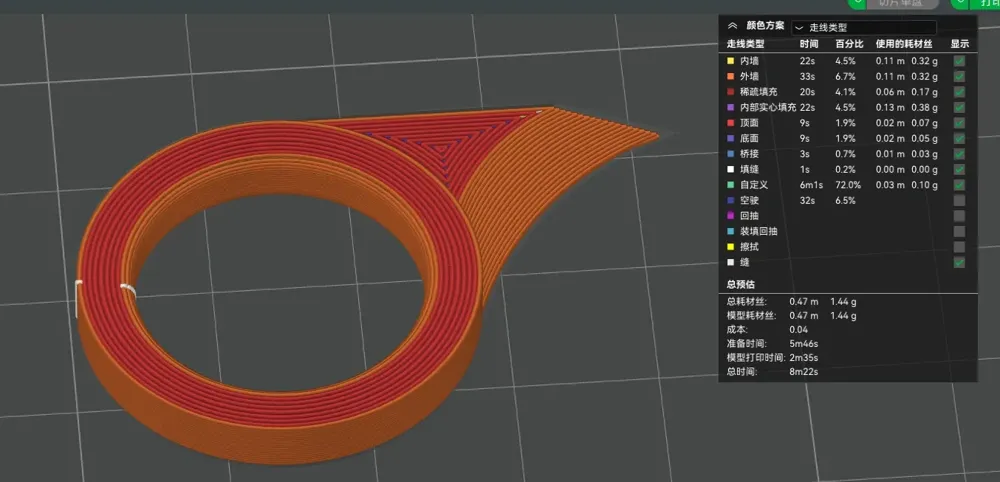1000x482 pixels.
Task: Click the purple 内部实心填充 swatch
Action: 730,108
